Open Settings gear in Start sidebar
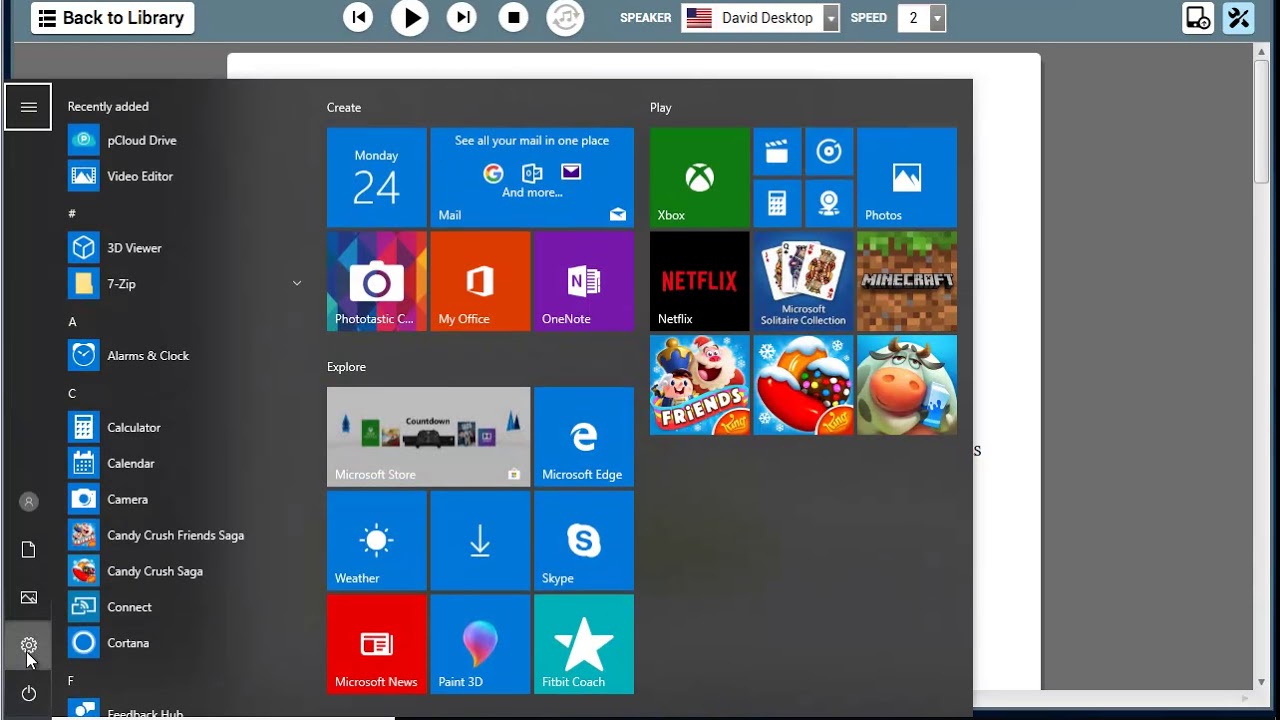 tap(28, 646)
